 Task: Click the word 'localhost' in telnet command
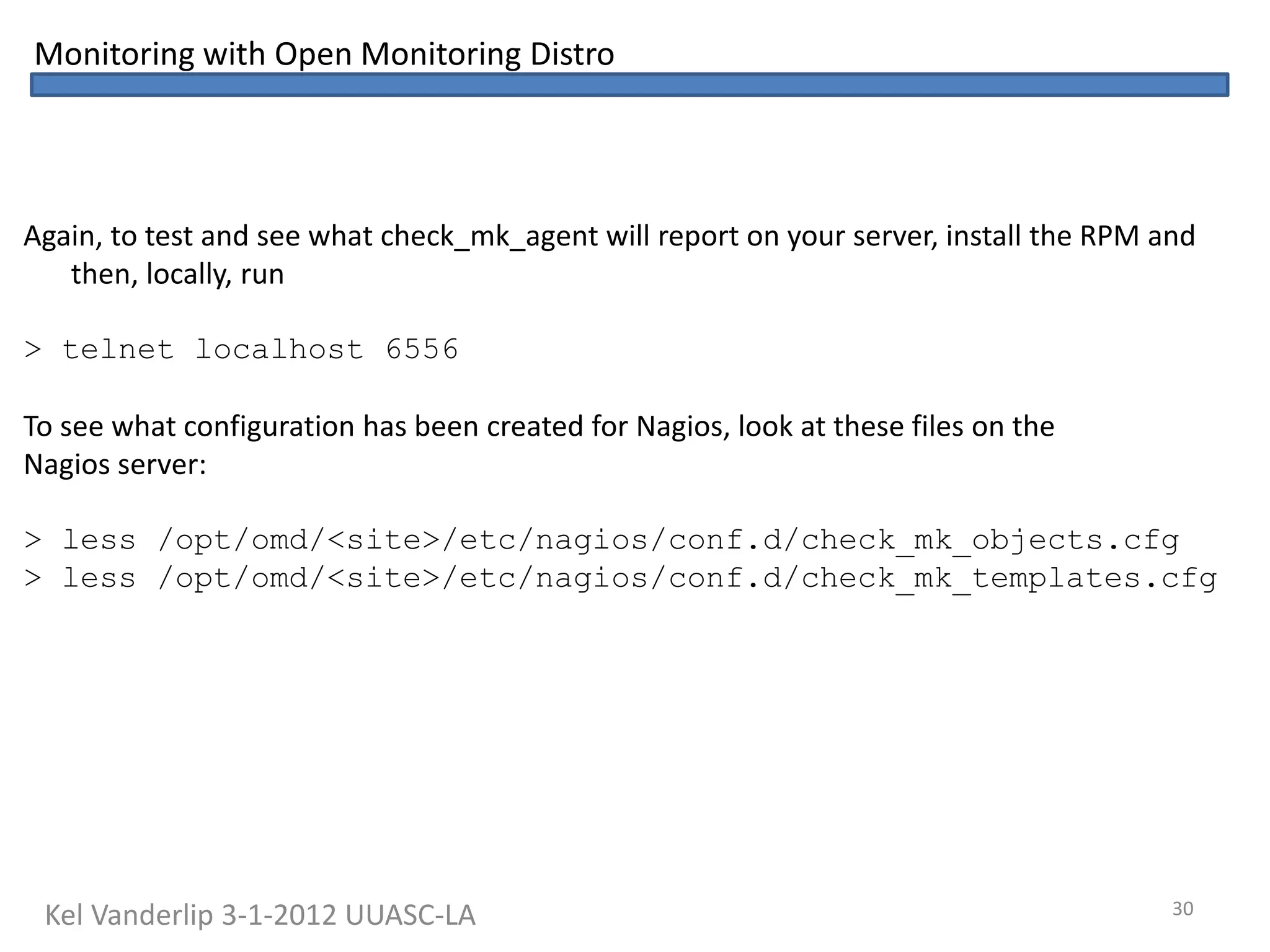(279, 350)
